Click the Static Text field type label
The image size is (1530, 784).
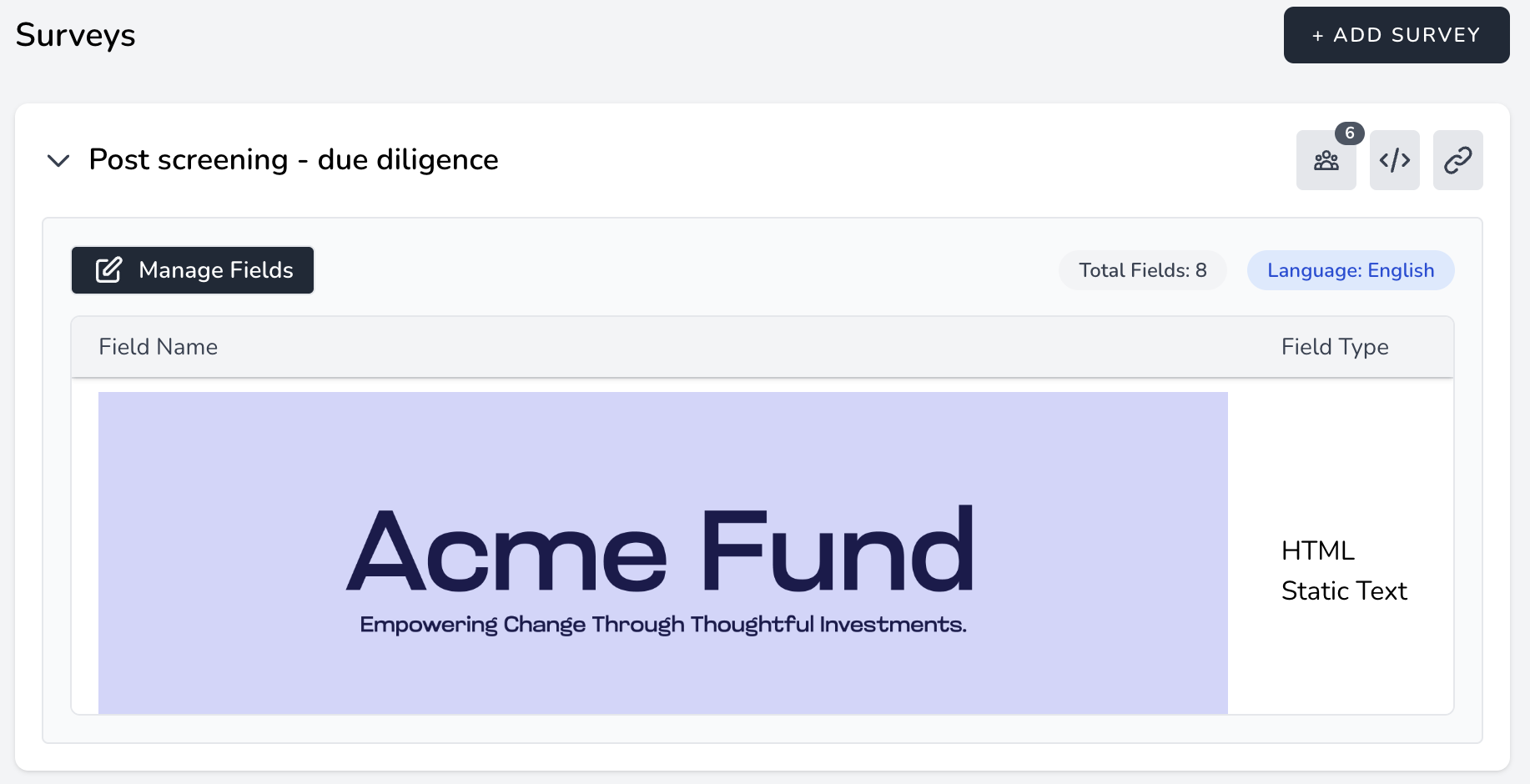click(x=1344, y=591)
